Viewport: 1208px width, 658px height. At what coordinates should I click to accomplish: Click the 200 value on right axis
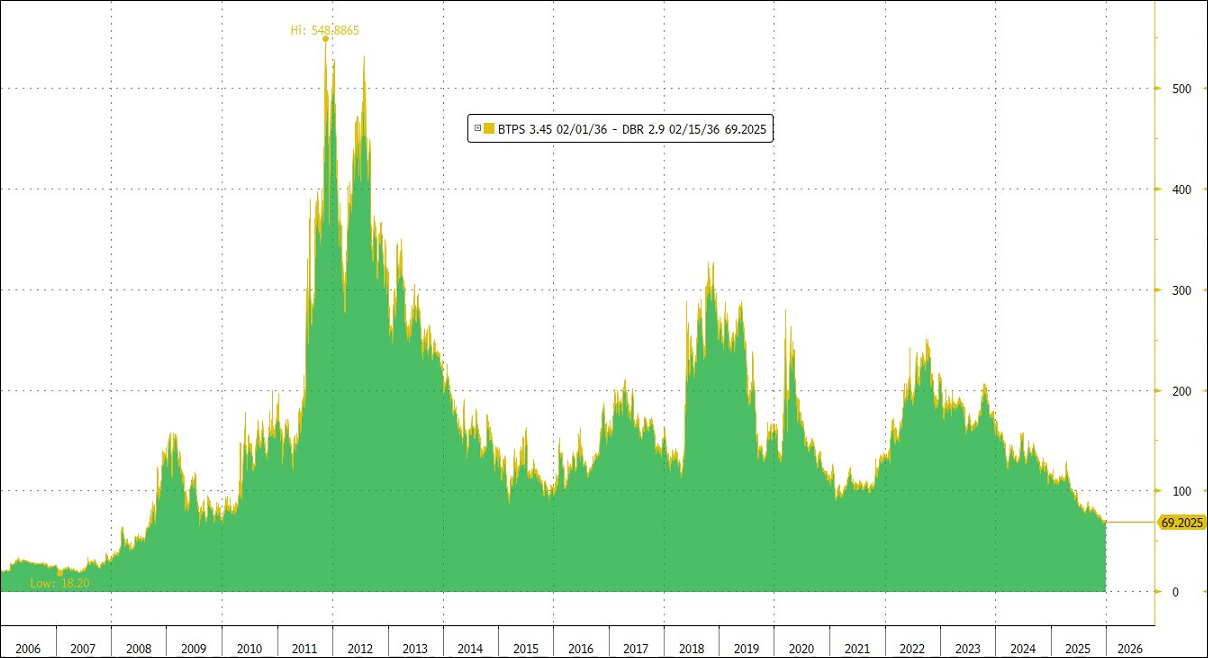point(1184,390)
